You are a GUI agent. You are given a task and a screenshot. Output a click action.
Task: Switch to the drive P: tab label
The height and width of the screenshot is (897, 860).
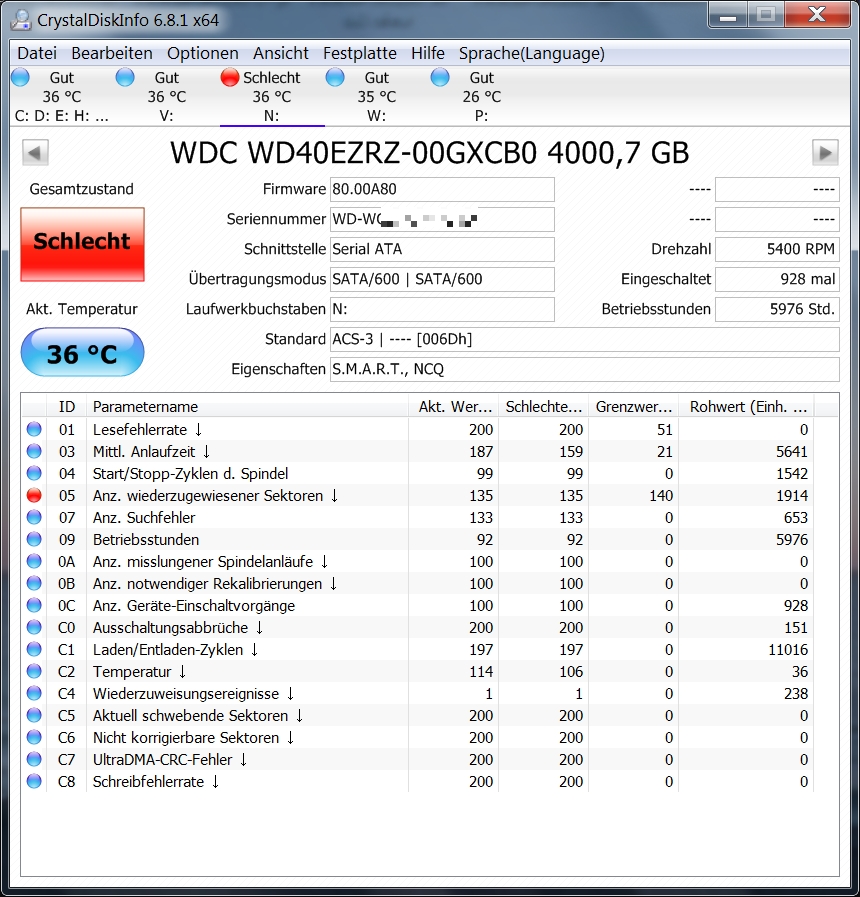click(x=482, y=116)
